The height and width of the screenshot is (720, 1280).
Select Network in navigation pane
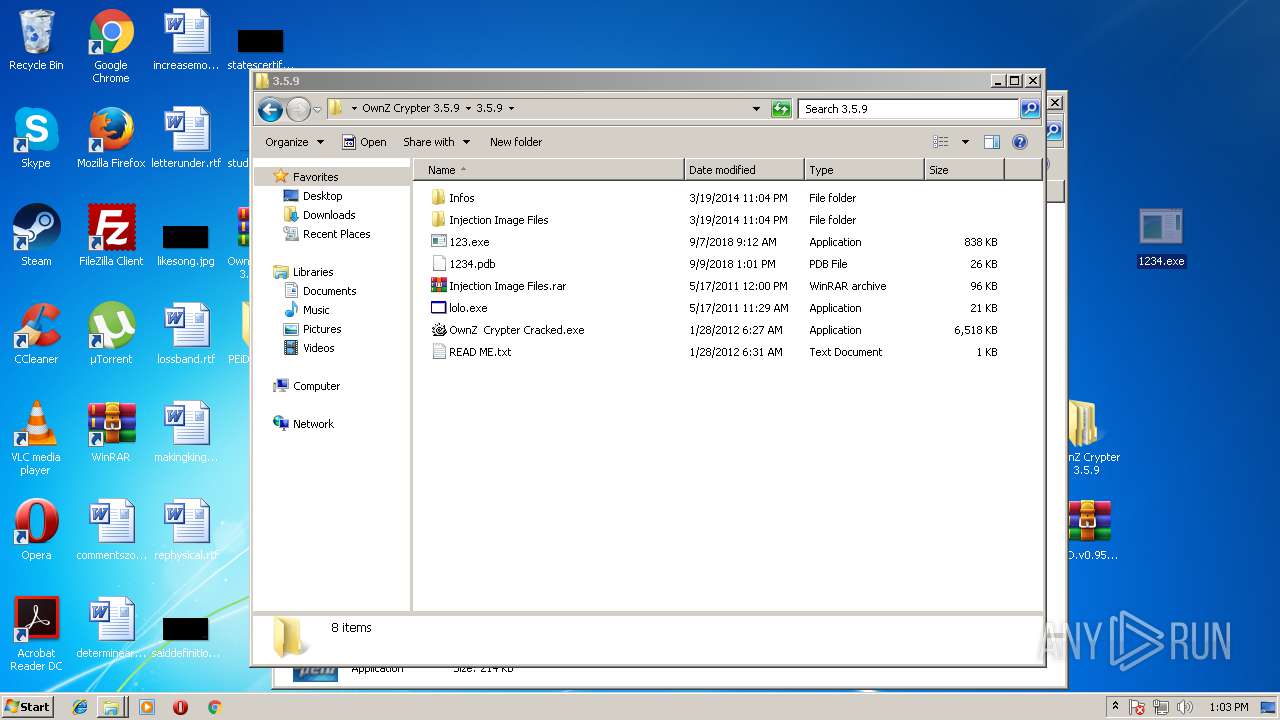tap(313, 424)
